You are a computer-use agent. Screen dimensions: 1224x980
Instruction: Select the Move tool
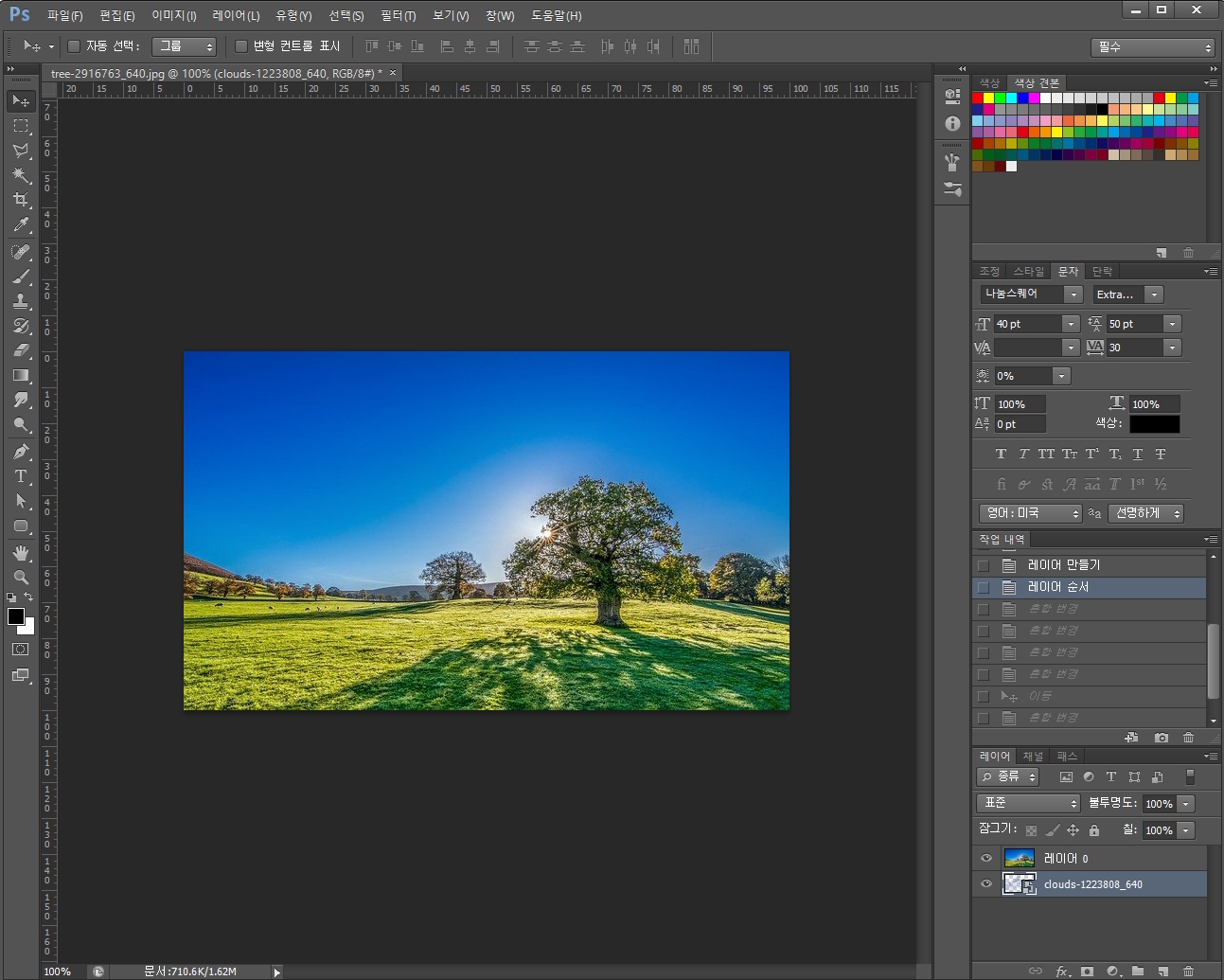tap(21, 100)
